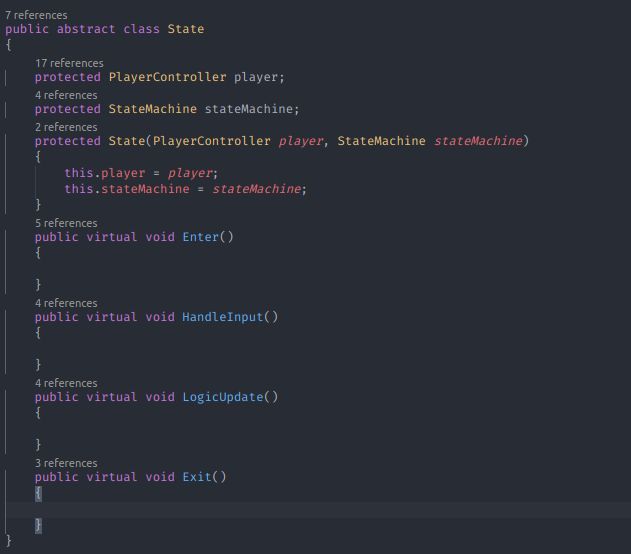Click 'StateMachine' type in the field declaration
631x554 pixels.
pyautogui.click(x=153, y=109)
